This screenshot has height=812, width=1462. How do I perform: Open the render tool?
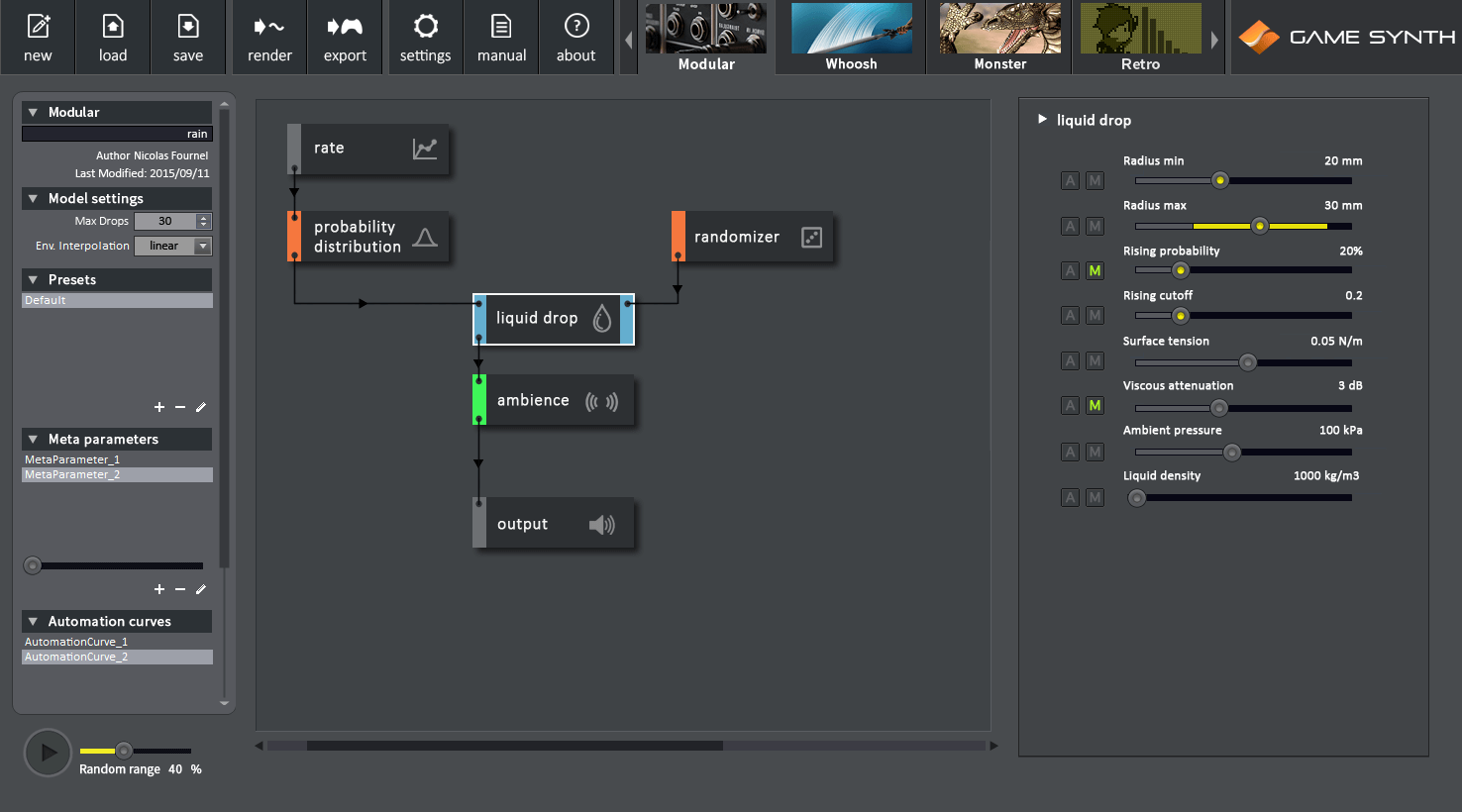(268, 37)
